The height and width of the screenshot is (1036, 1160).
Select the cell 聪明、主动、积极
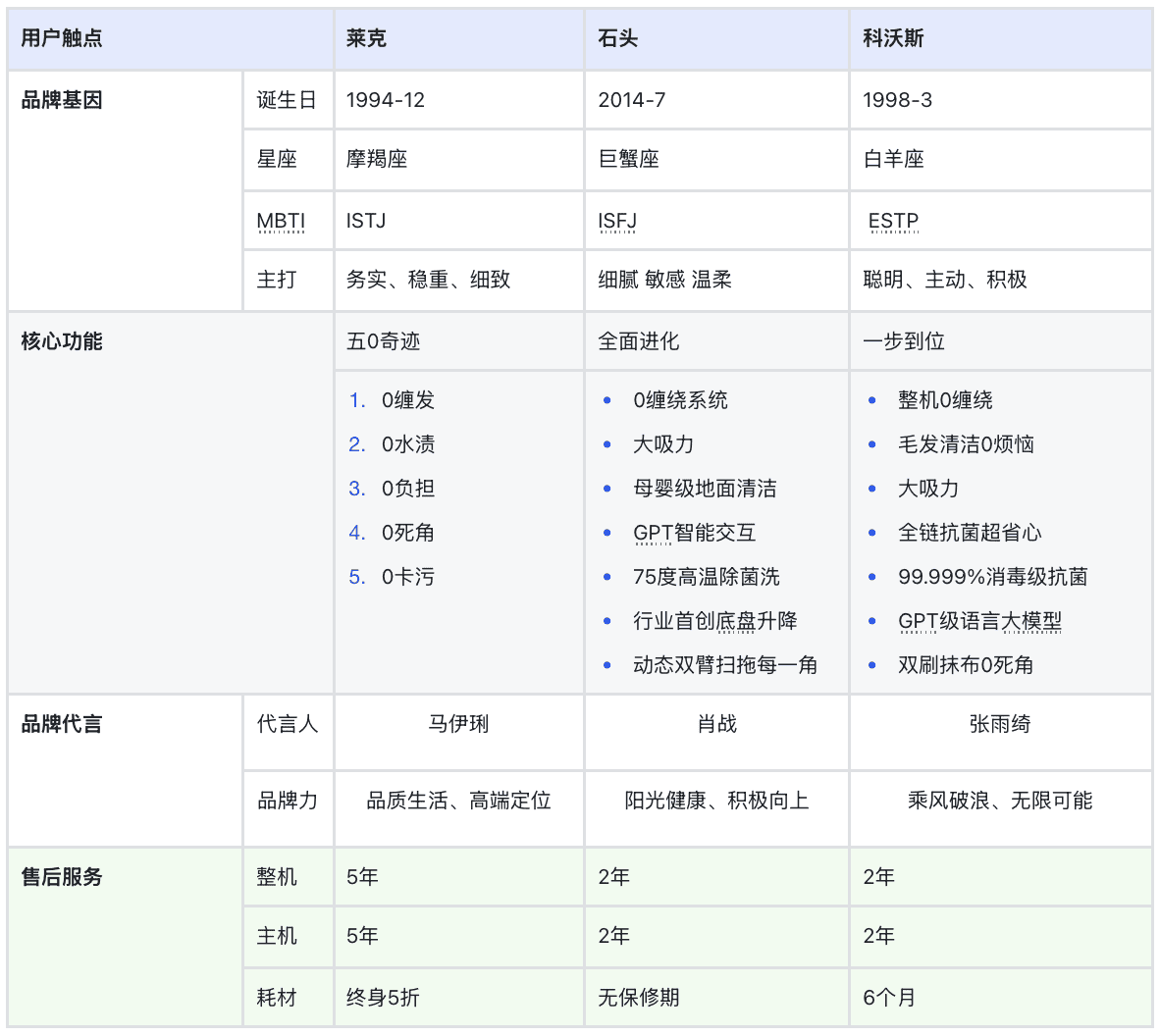point(1001,281)
